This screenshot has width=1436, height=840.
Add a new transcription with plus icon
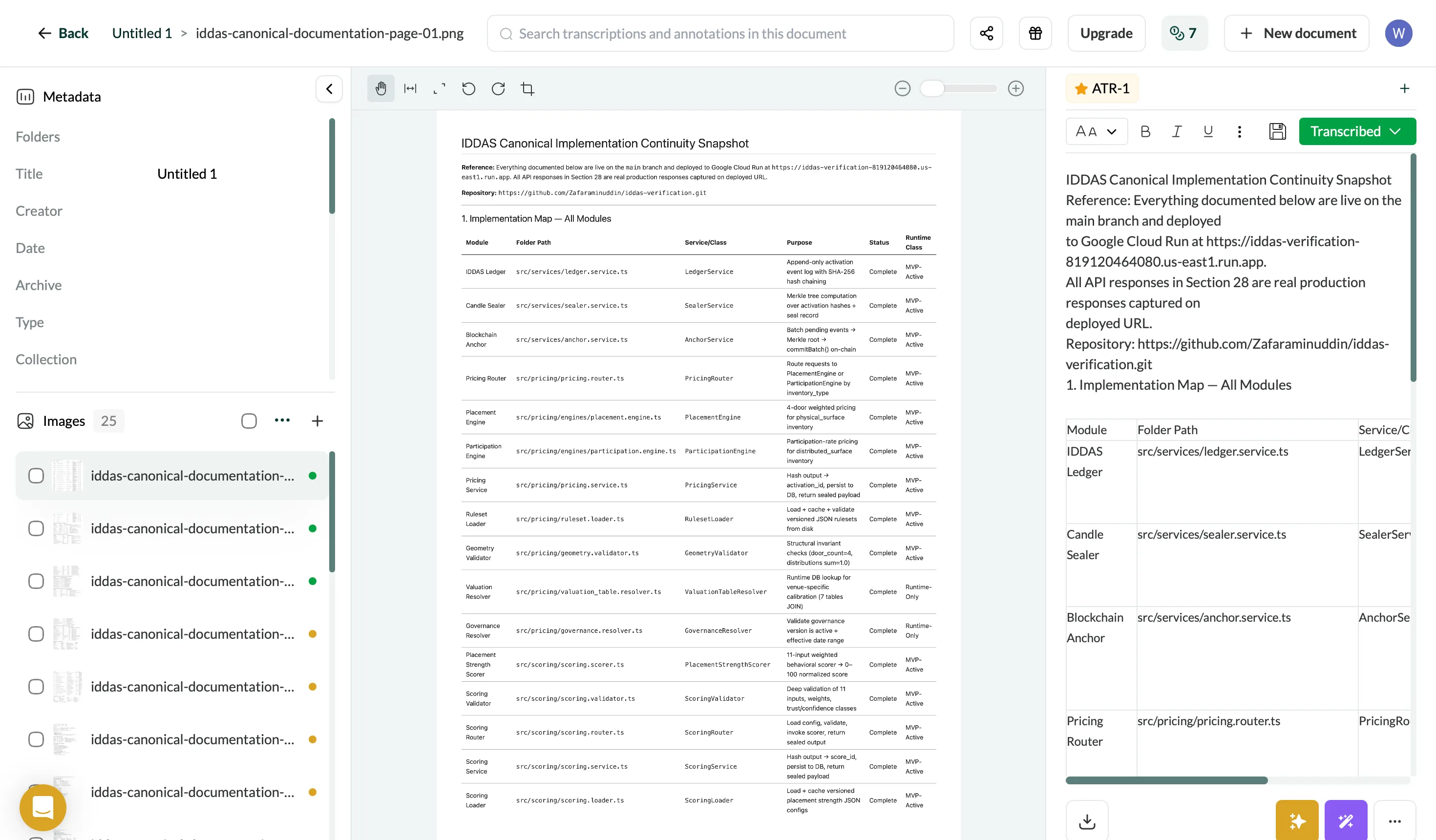(1405, 88)
